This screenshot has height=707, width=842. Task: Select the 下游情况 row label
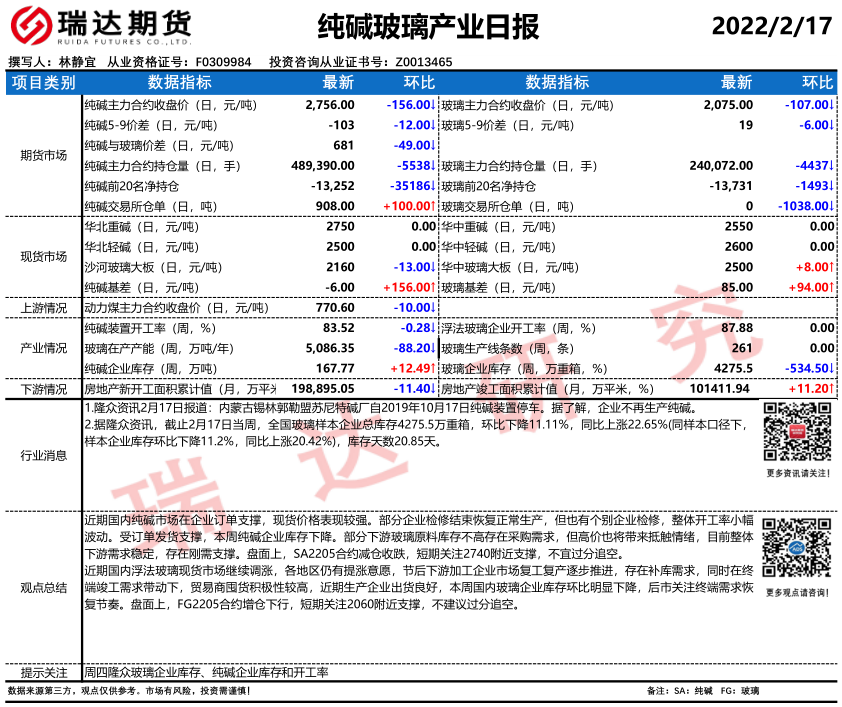click(x=43, y=388)
